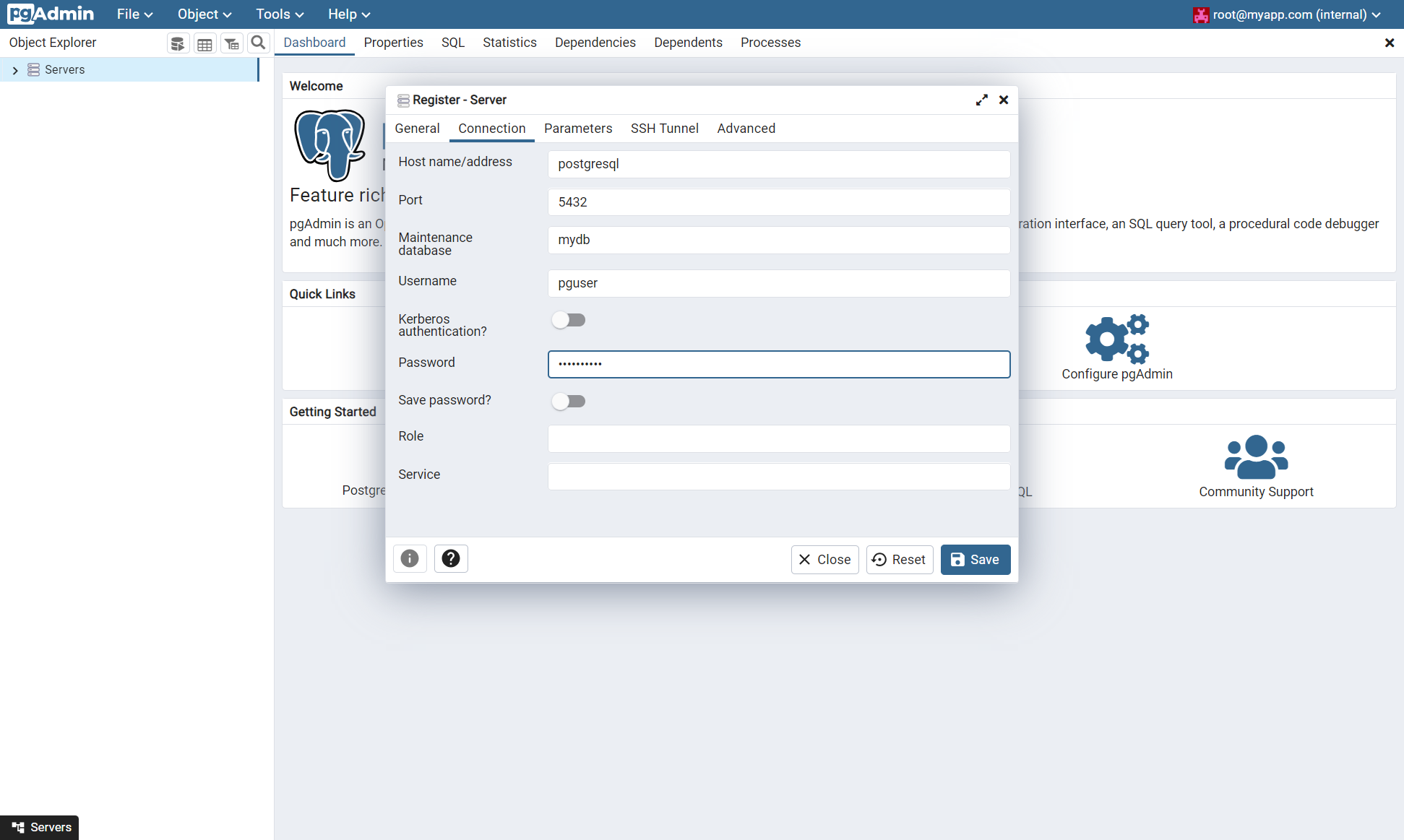The height and width of the screenshot is (840, 1404).
Task: Click the Reset button
Action: (x=900, y=560)
